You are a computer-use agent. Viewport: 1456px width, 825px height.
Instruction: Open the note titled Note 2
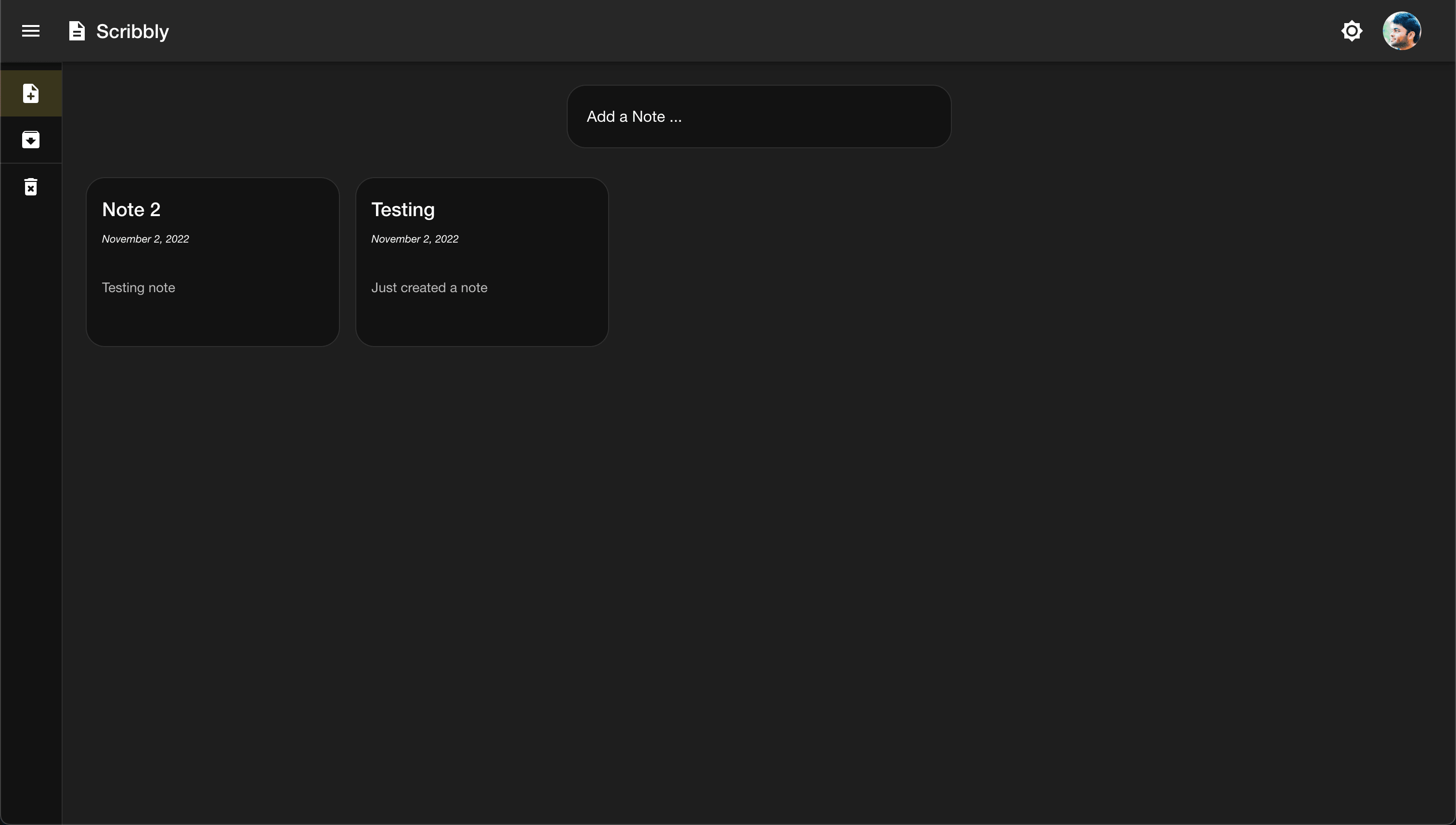pyautogui.click(x=212, y=261)
